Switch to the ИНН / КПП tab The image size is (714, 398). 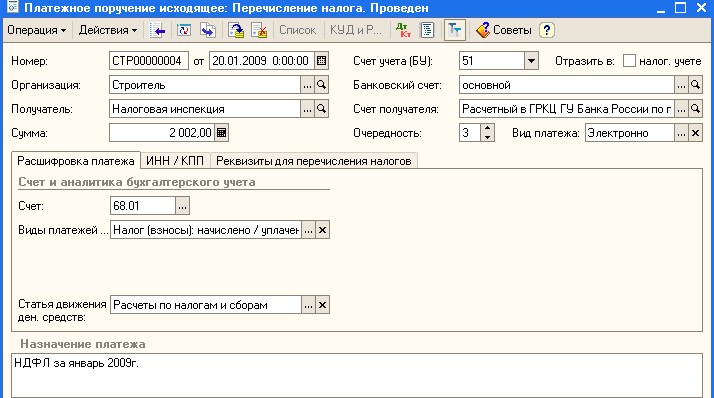[175, 161]
